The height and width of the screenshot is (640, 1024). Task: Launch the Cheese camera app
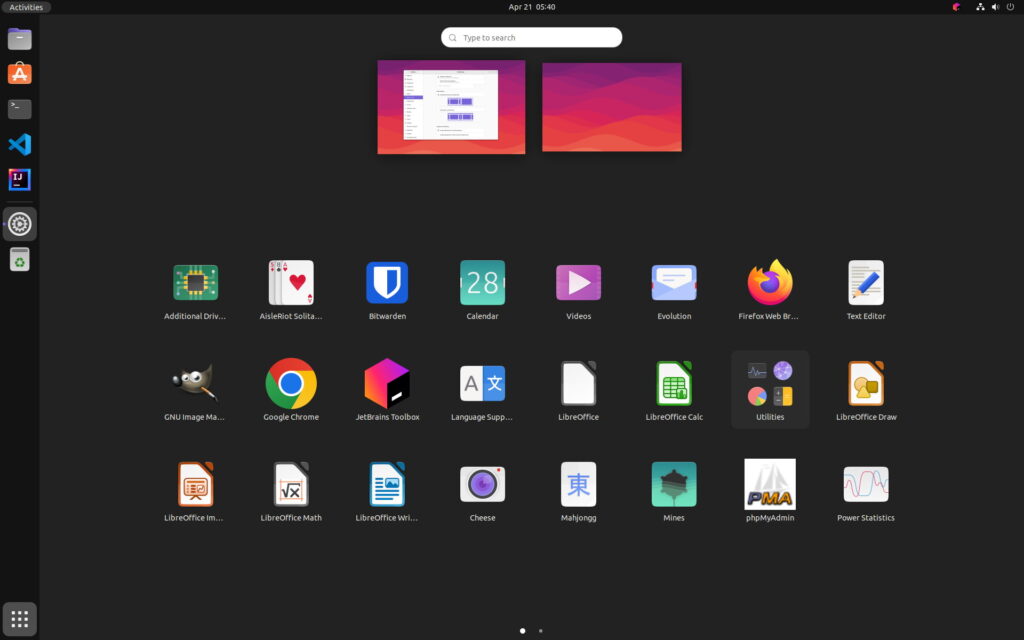tap(482, 485)
